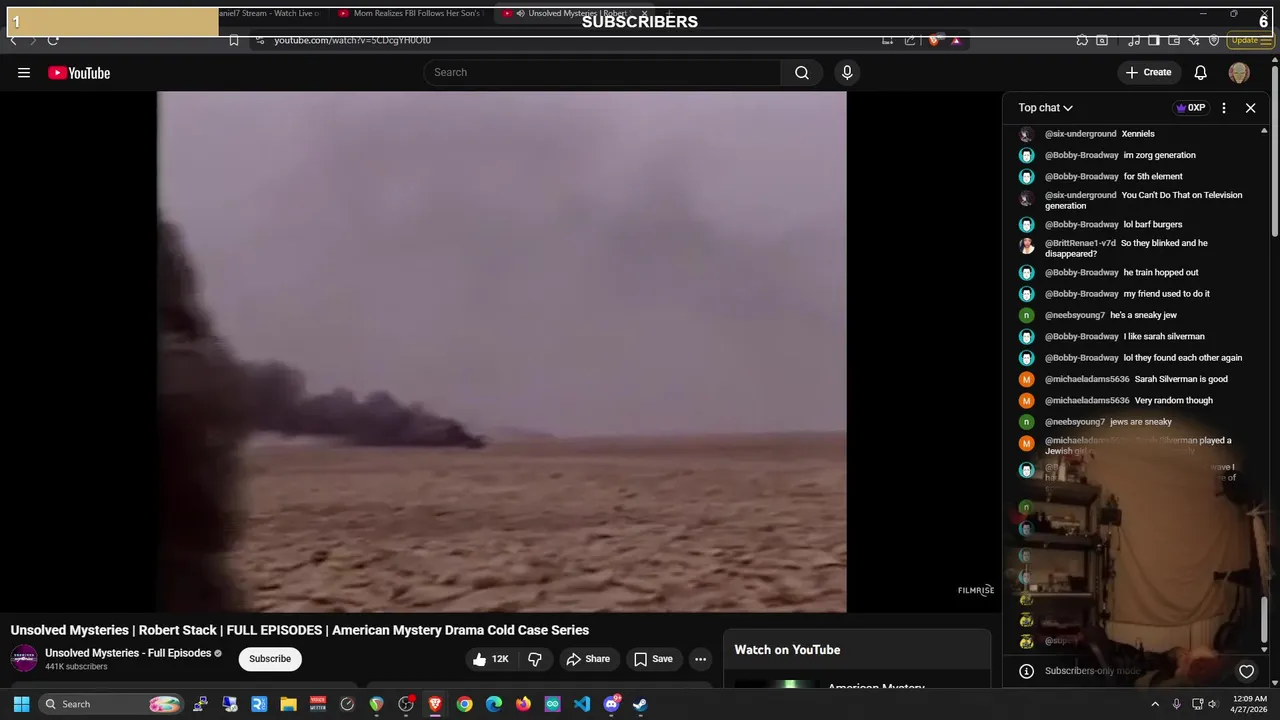Open Steam from the taskbar
This screenshot has height=720, width=1280.
click(640, 704)
